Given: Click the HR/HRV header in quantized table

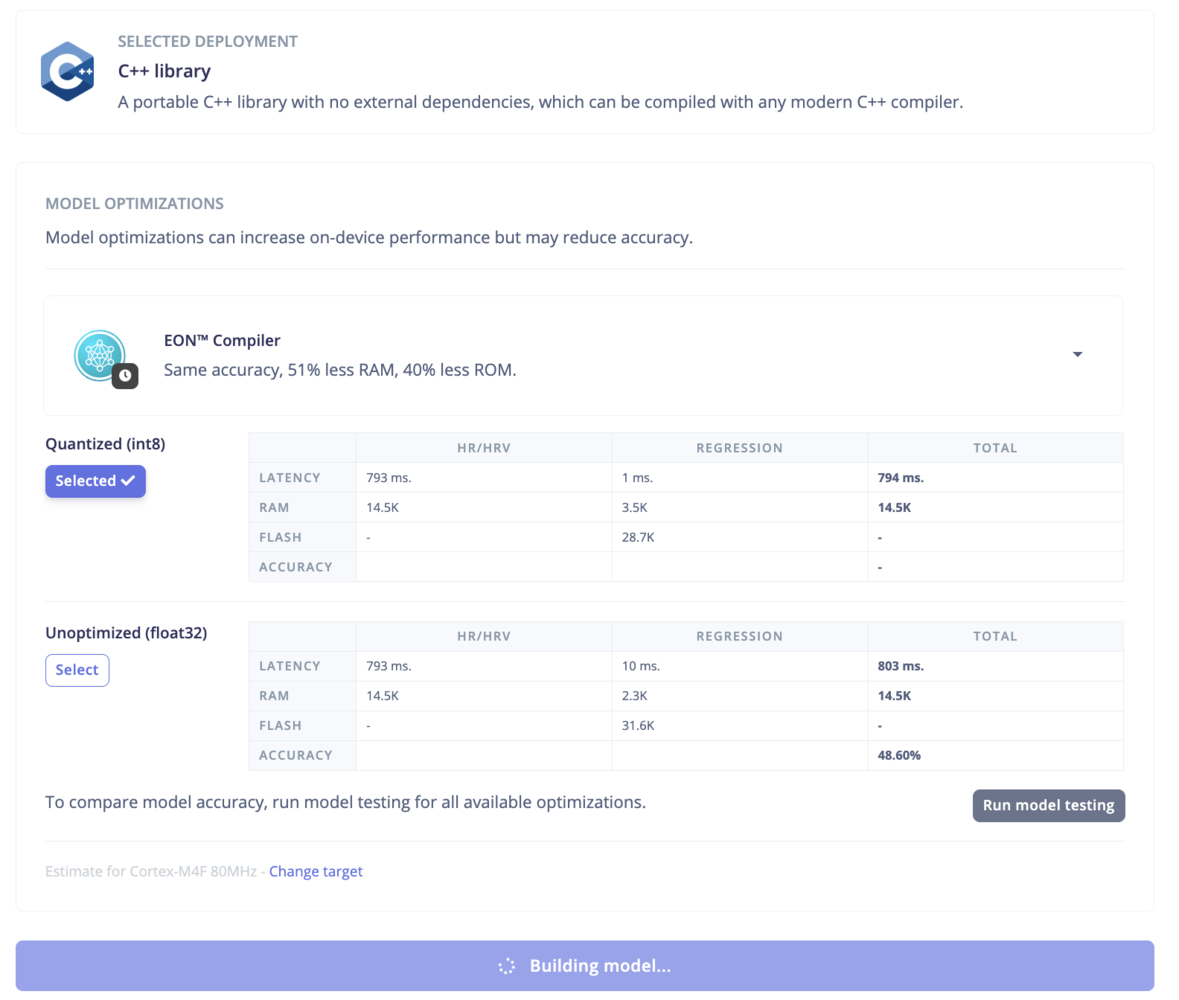Looking at the screenshot, I should point(484,448).
